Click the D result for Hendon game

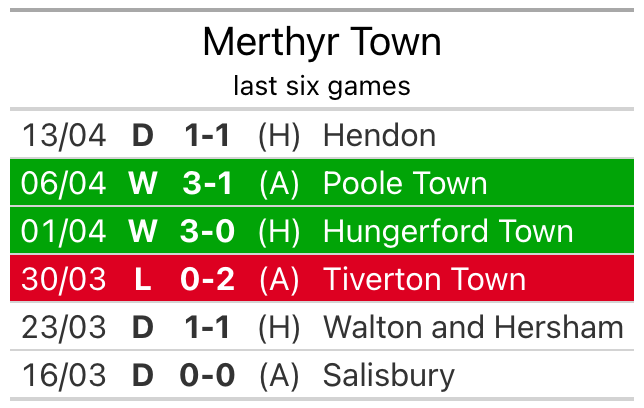(x=142, y=136)
